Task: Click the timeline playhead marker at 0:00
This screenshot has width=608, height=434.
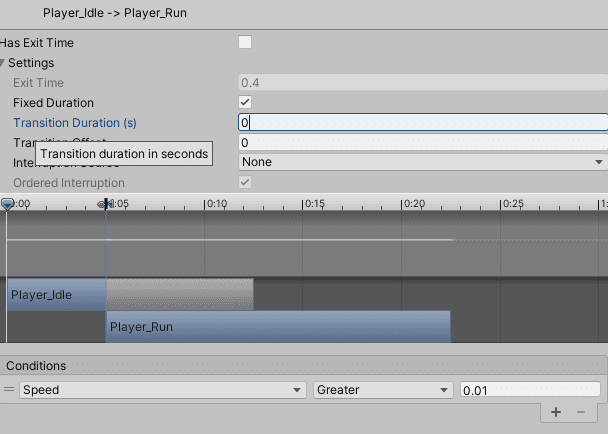Action: pyautogui.click(x=8, y=204)
